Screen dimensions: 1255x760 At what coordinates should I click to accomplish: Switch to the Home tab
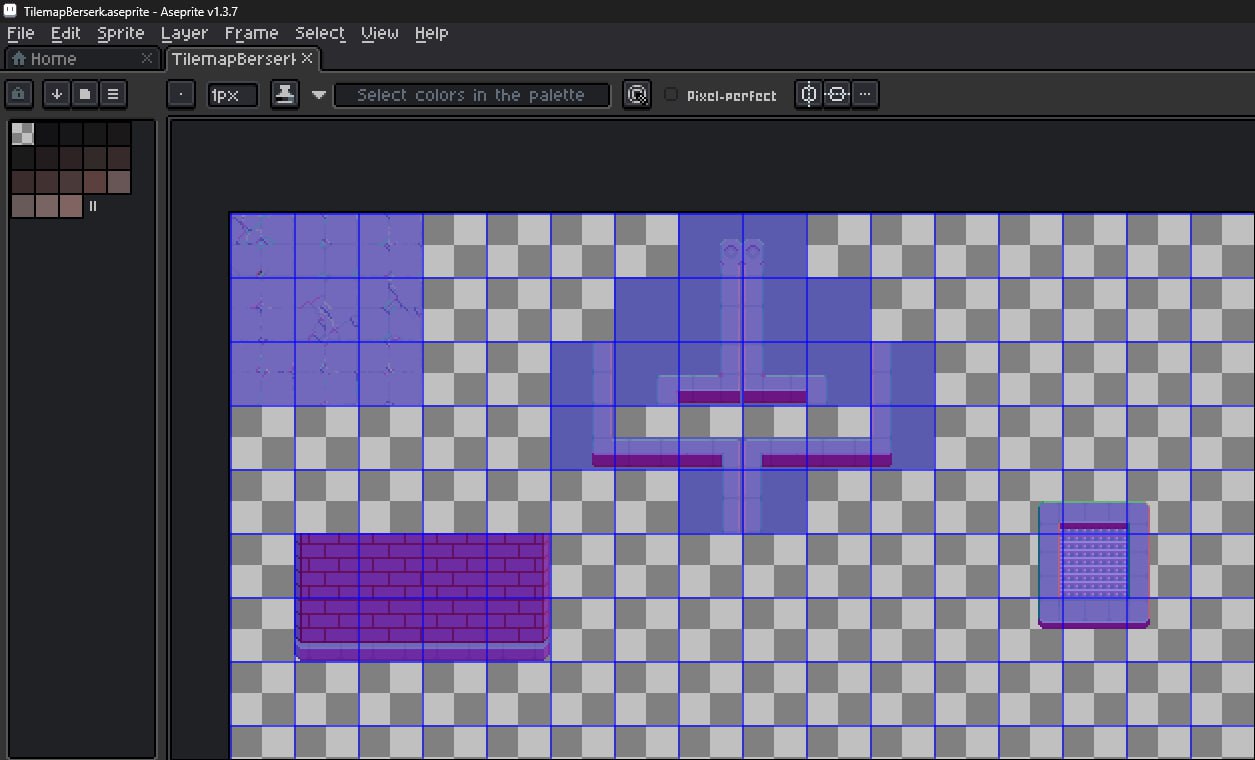pyautogui.click(x=82, y=59)
